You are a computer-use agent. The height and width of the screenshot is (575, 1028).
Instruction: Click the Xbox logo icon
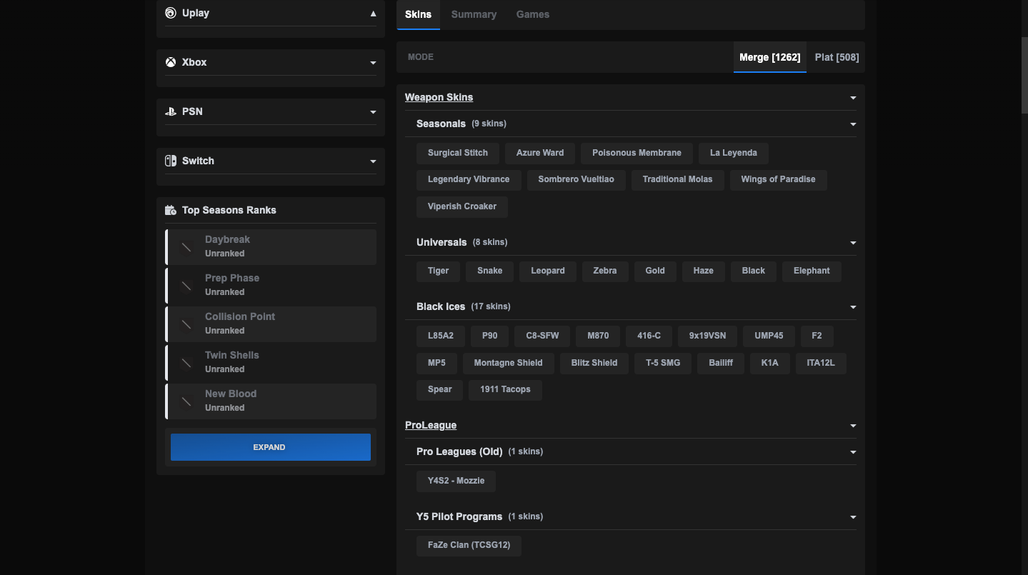point(170,62)
